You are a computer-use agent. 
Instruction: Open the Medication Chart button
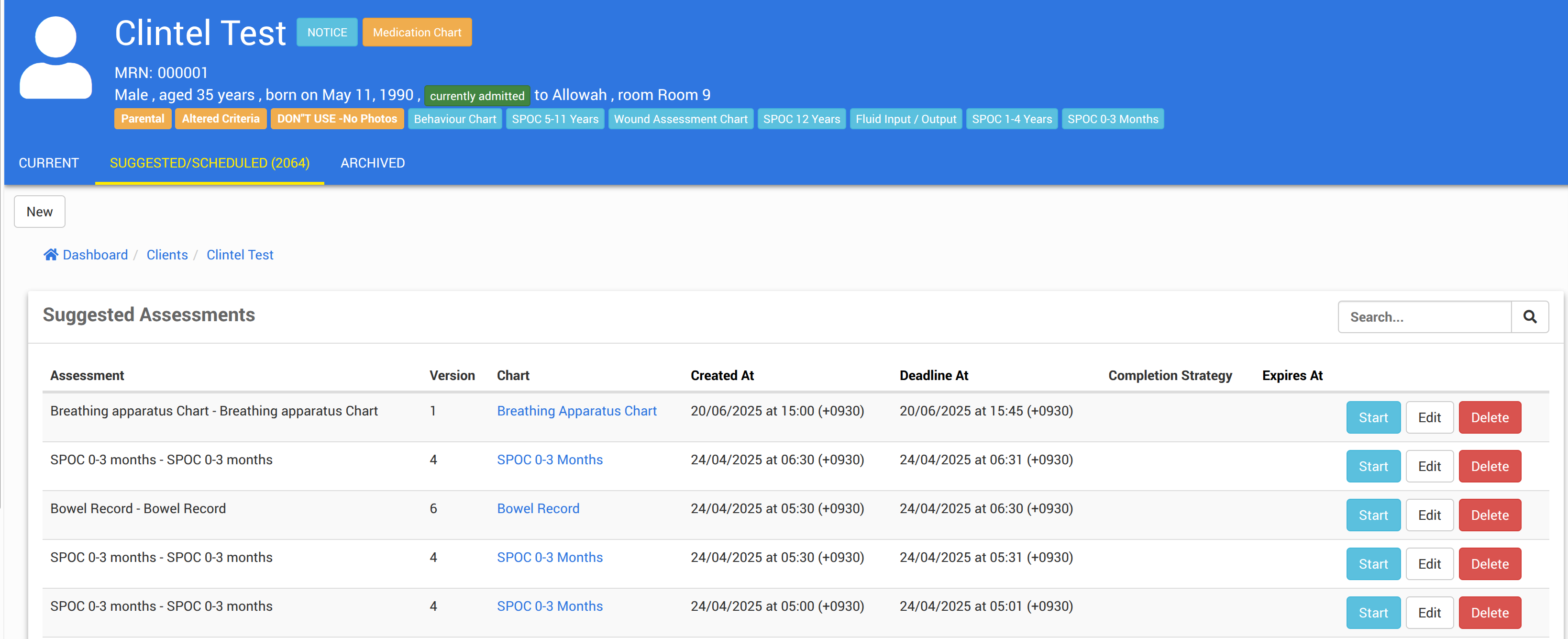[417, 32]
